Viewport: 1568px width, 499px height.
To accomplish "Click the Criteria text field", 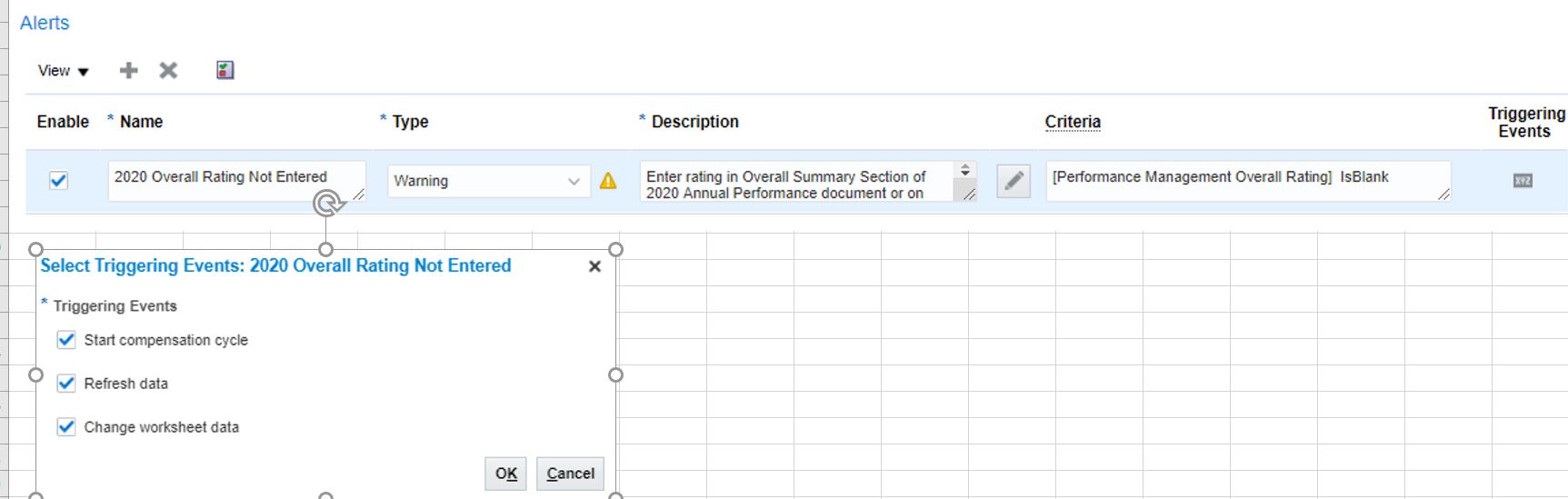I will coord(1248,181).
